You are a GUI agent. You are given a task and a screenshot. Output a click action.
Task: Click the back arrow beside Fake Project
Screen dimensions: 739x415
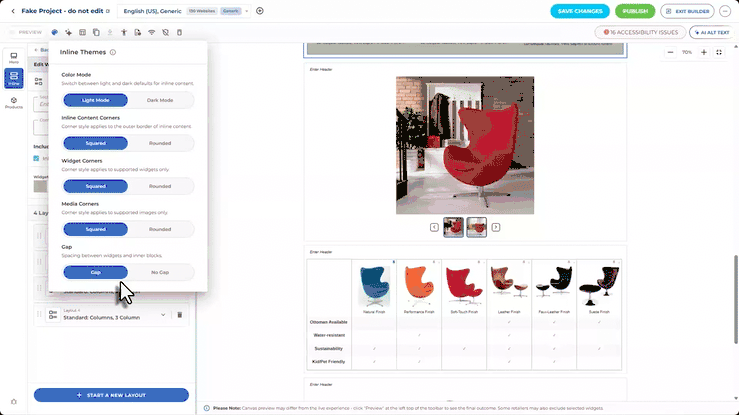(x=13, y=11)
